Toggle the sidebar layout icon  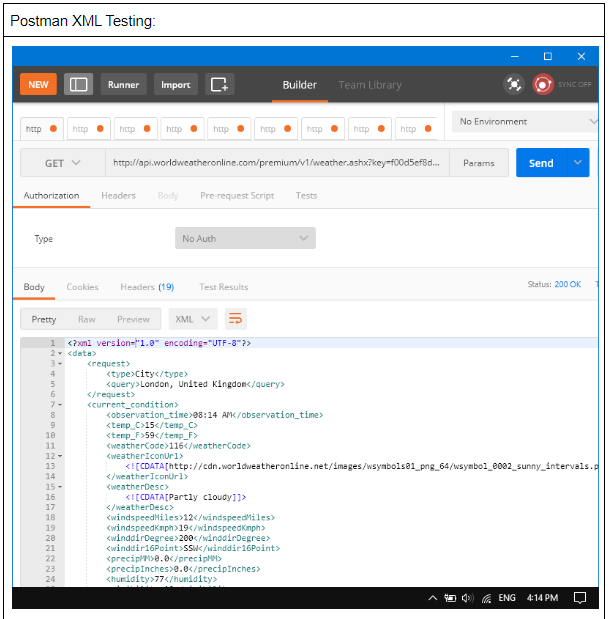(x=78, y=84)
